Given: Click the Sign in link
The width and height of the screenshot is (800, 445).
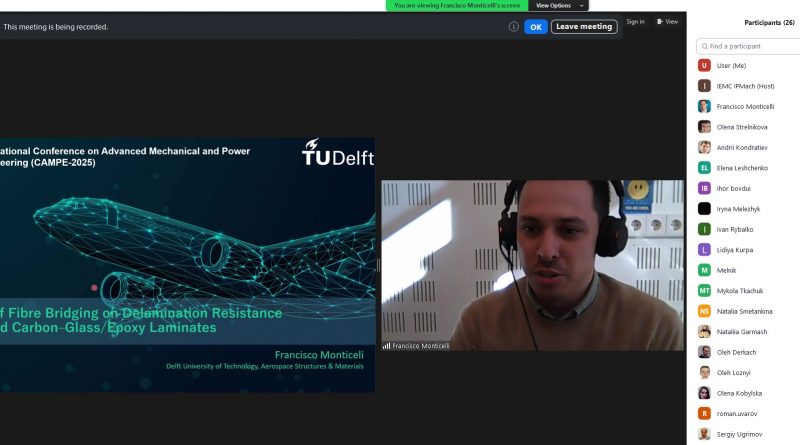Looking at the screenshot, I should tap(635, 21).
